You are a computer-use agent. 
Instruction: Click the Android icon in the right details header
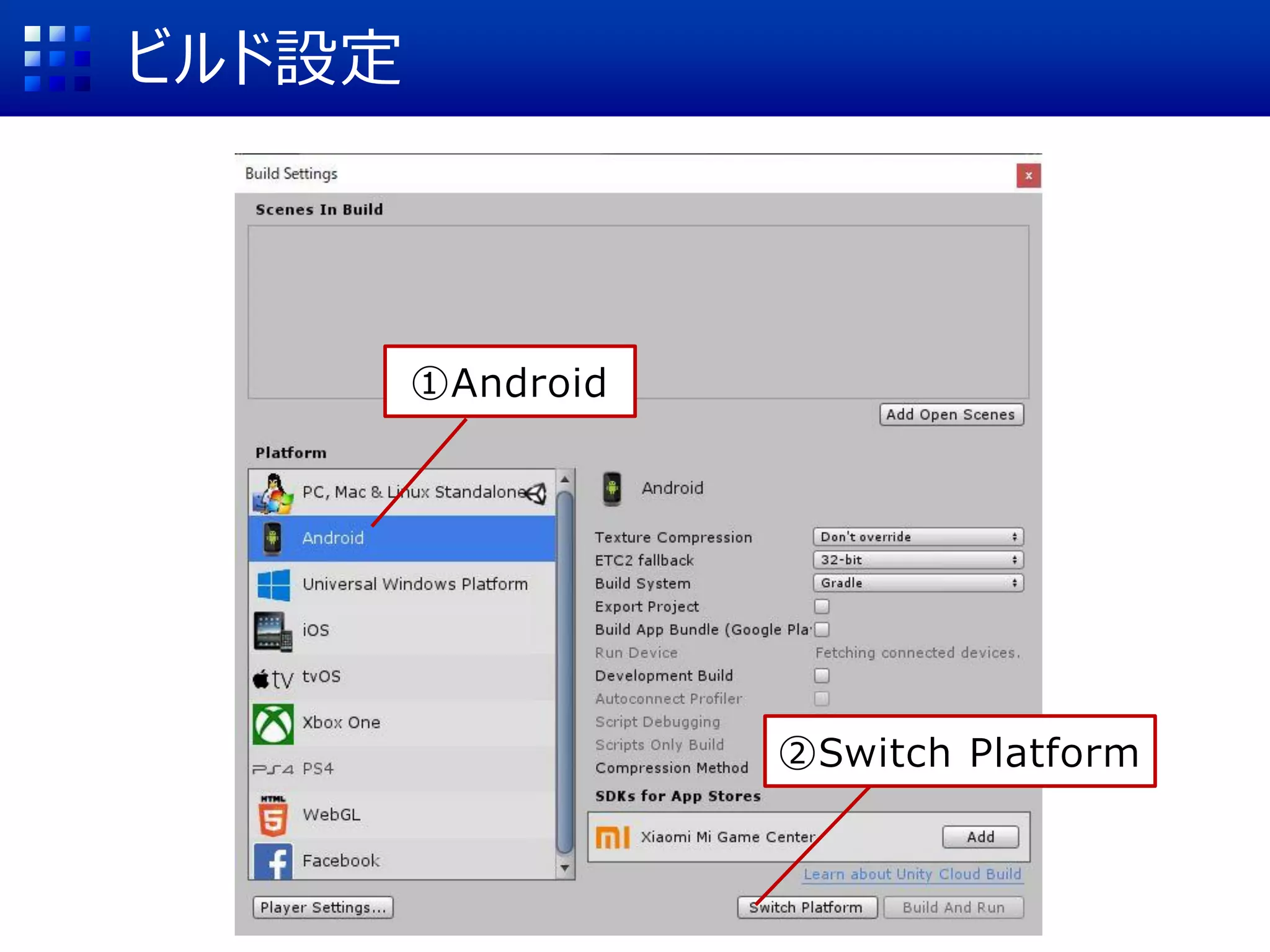612,488
